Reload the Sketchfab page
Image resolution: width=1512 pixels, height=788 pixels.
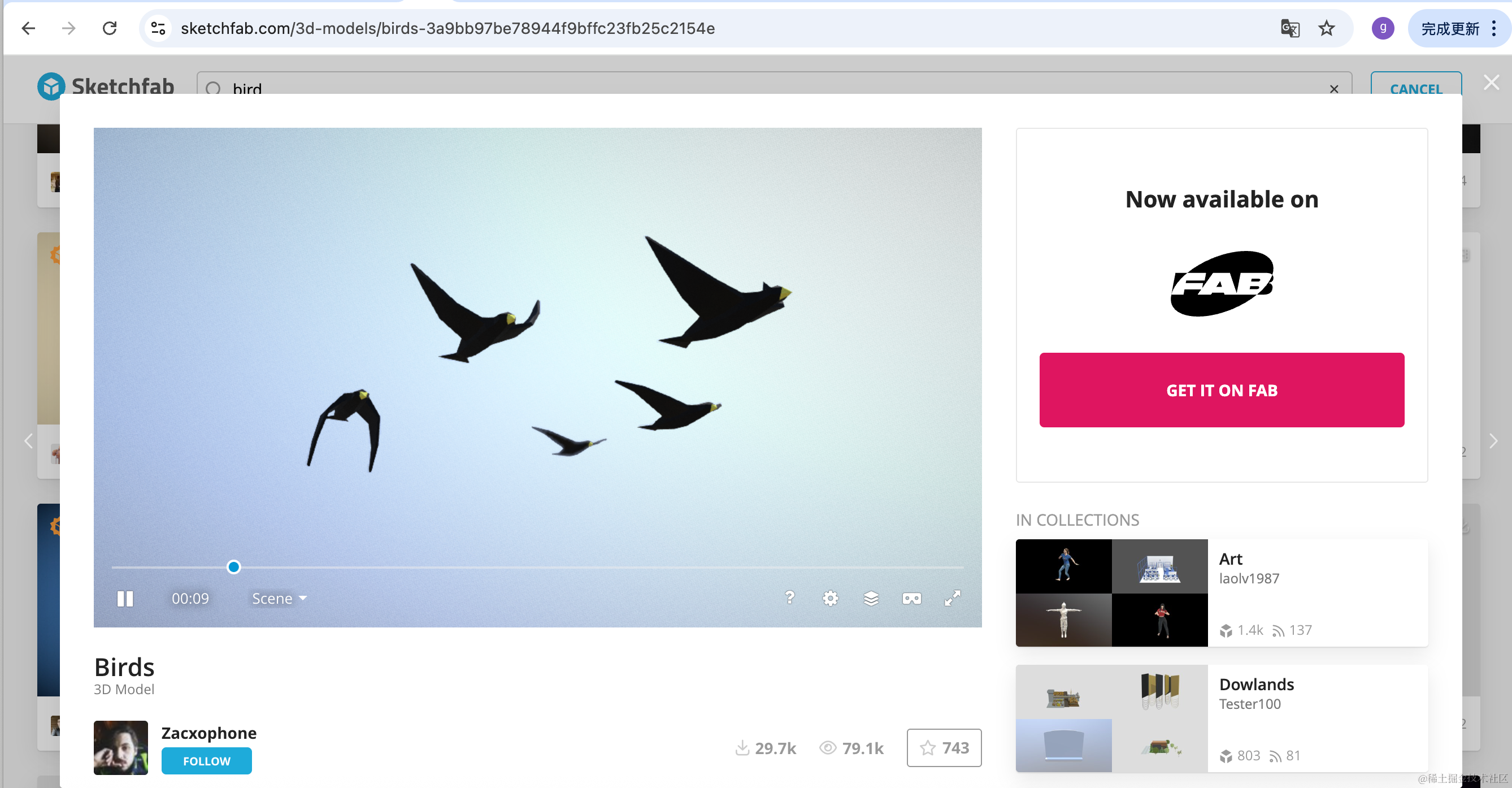[x=110, y=28]
